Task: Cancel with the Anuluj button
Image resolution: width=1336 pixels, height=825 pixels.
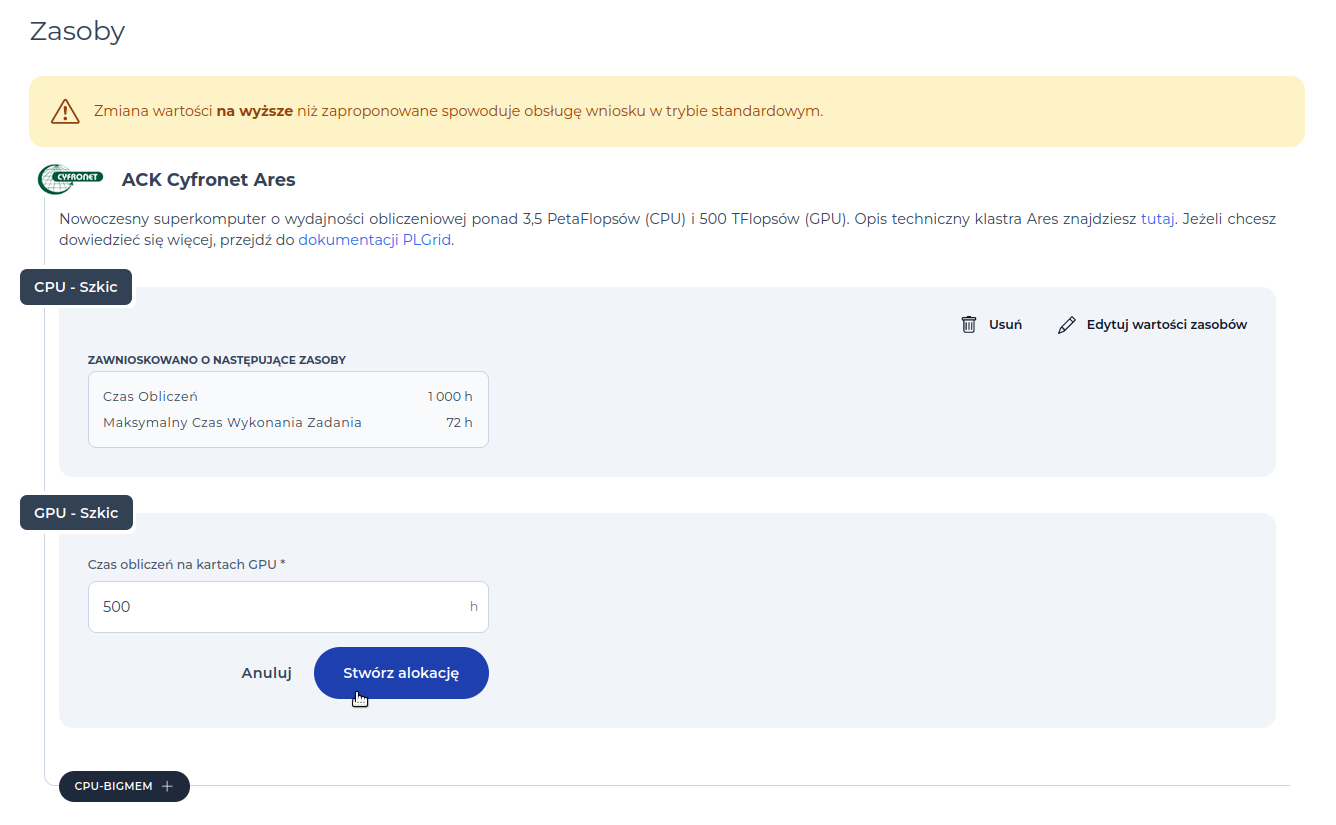Action: (266, 673)
